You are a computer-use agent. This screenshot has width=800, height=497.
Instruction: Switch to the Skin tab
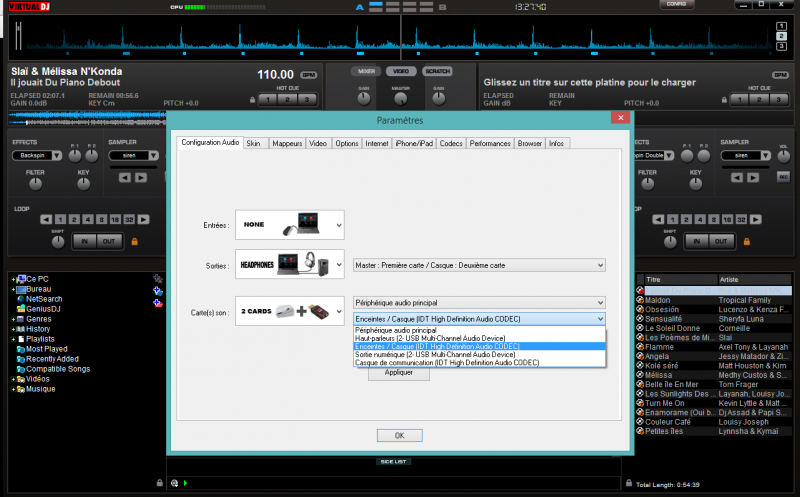point(254,144)
